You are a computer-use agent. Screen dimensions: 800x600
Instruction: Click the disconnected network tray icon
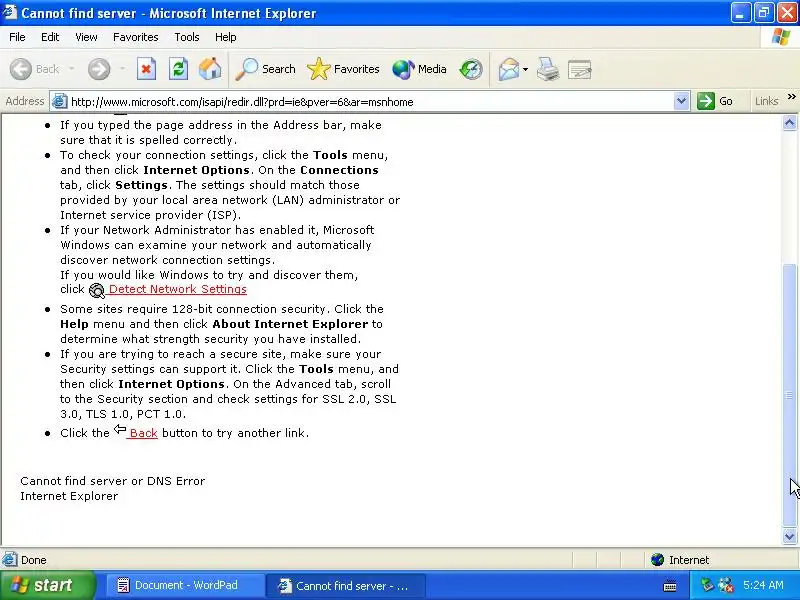coord(726,585)
